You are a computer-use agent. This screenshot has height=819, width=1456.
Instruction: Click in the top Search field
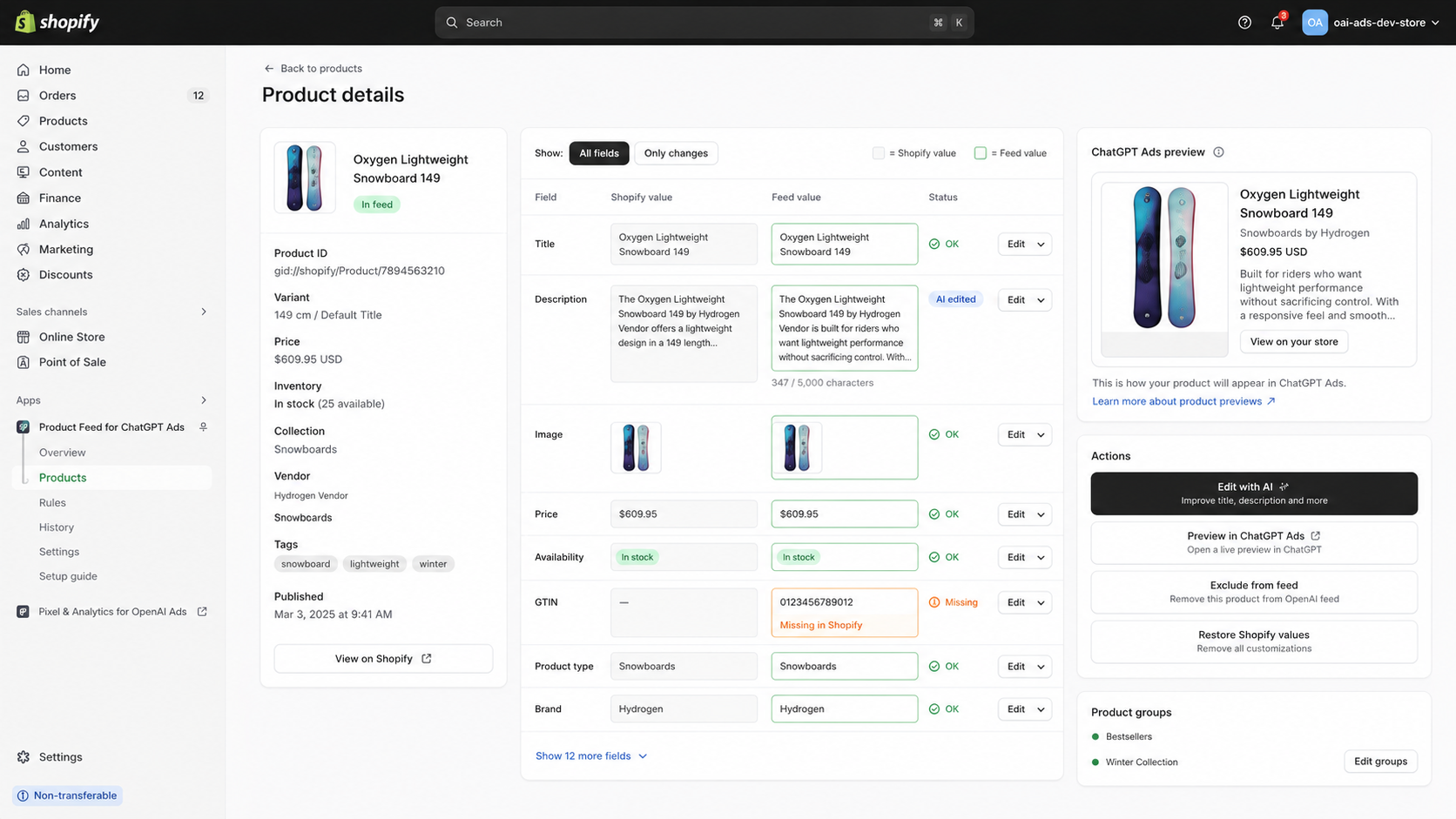704,23
